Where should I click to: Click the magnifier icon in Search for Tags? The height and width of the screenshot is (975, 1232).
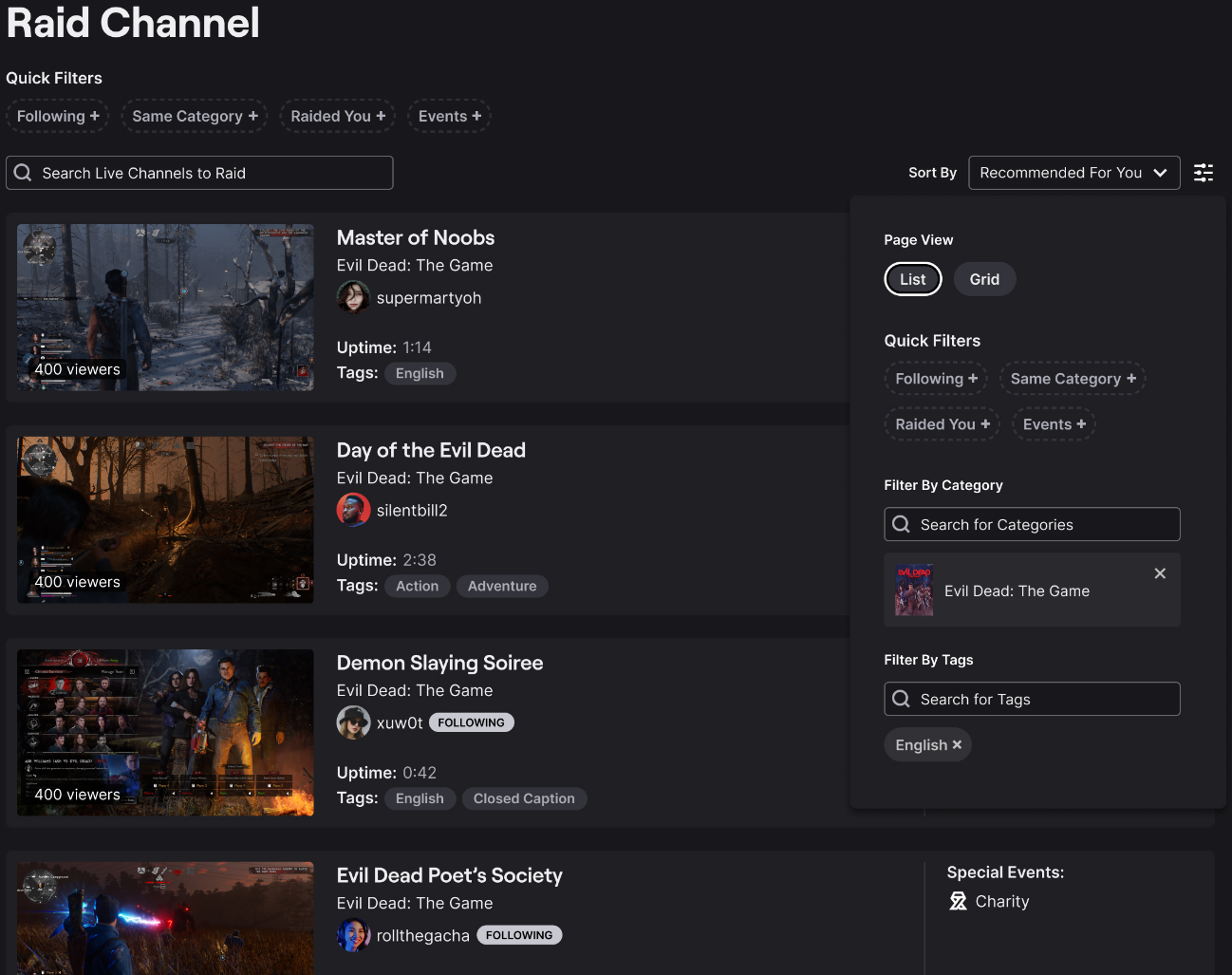point(901,699)
